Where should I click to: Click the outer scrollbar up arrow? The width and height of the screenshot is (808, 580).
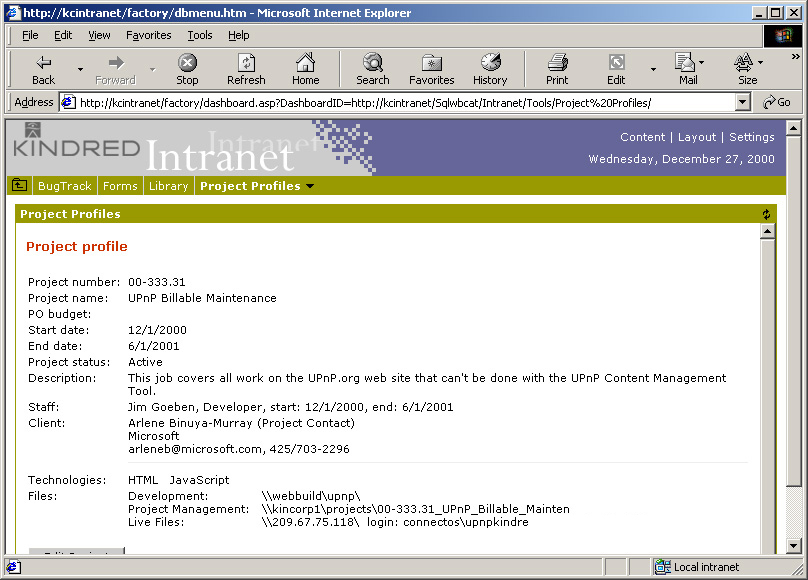pyautogui.click(x=794, y=127)
